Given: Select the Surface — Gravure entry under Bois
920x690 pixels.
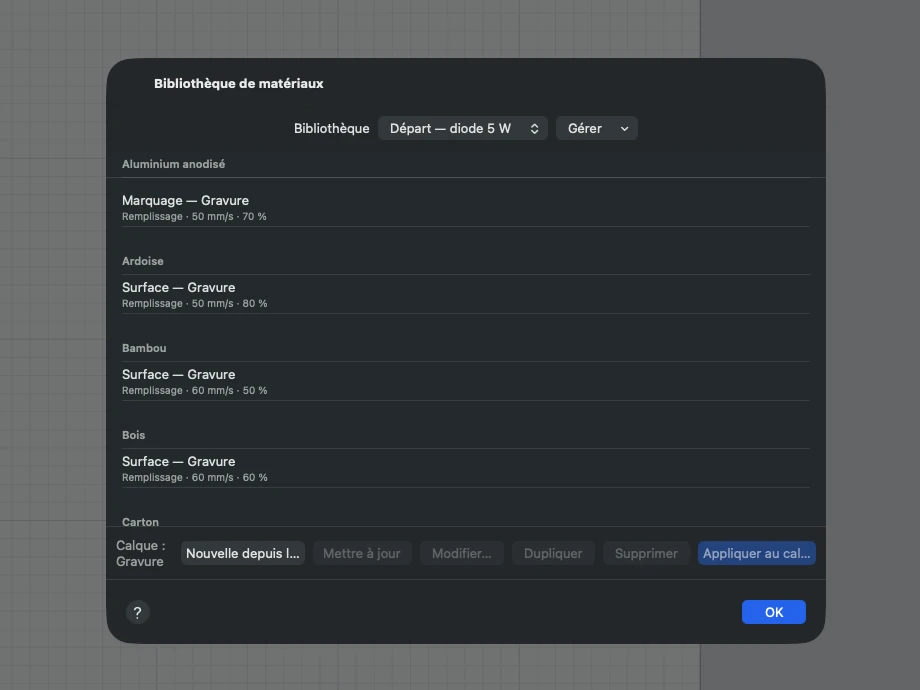Looking at the screenshot, I should [465, 468].
